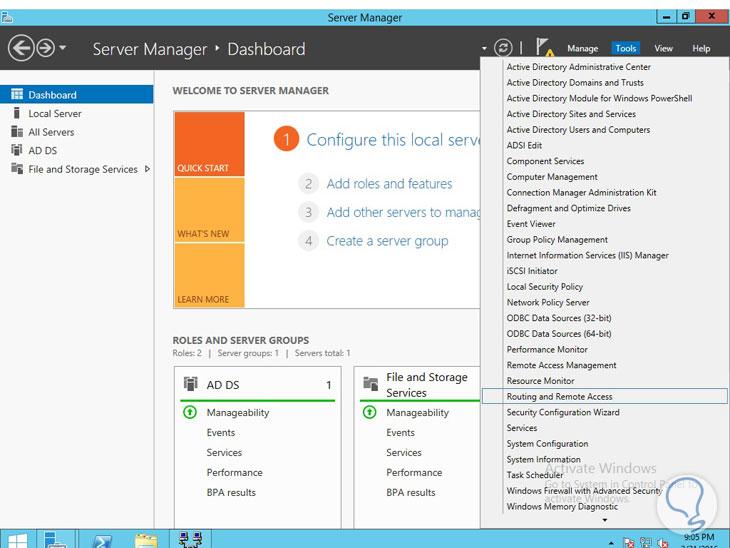Launch PowerShell from the taskbar
Image resolution: width=730 pixels, height=548 pixels.
coord(102,539)
